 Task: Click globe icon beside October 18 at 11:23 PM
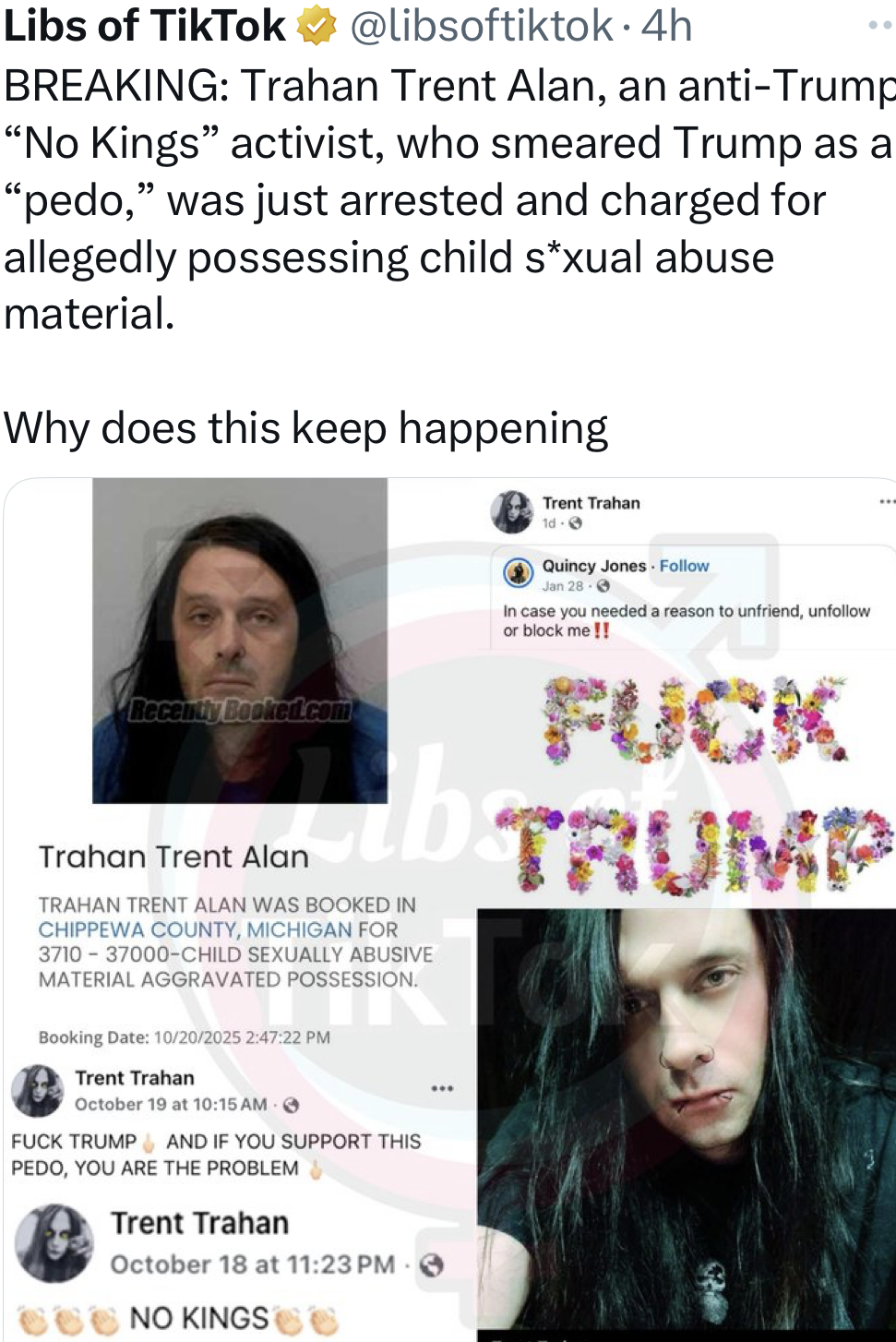[x=432, y=1265]
